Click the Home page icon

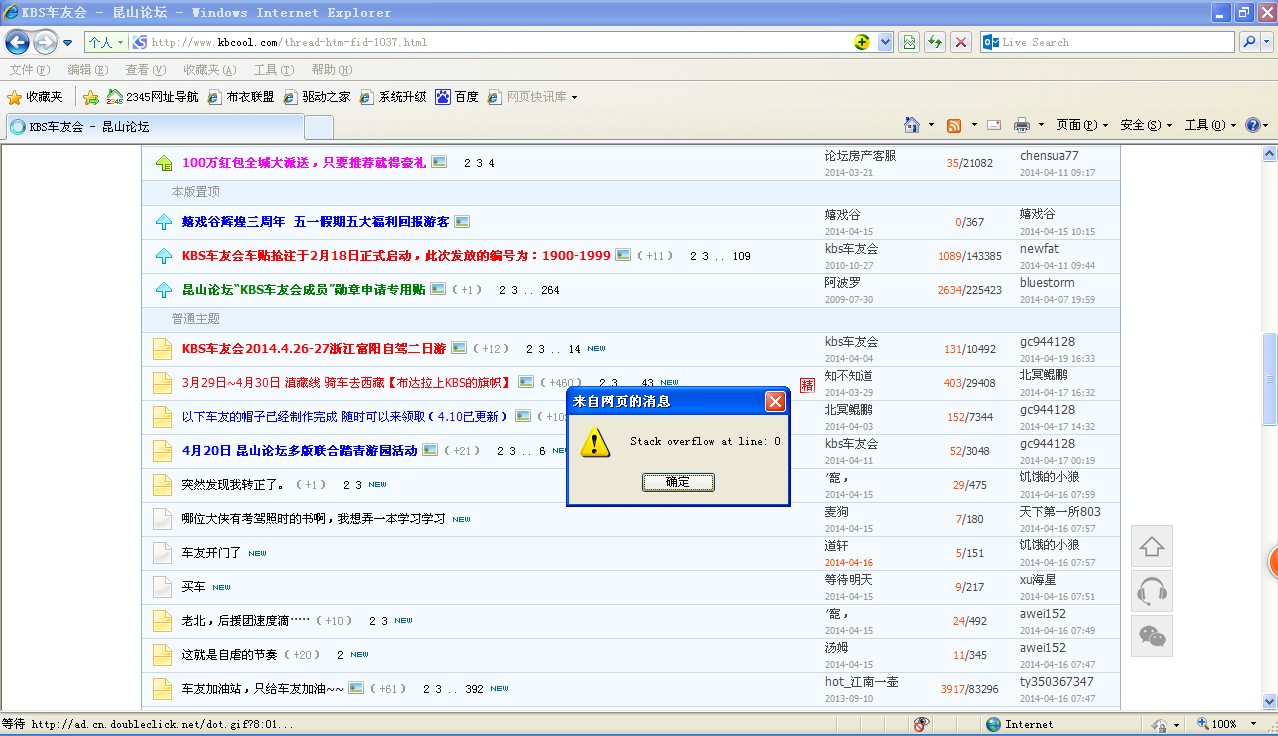coord(911,125)
